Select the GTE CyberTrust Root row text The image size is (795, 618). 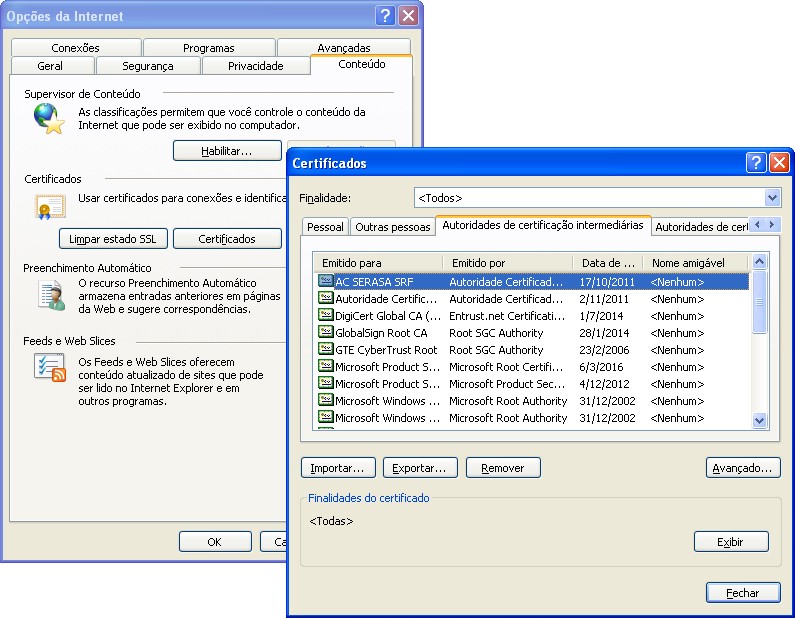(x=386, y=350)
